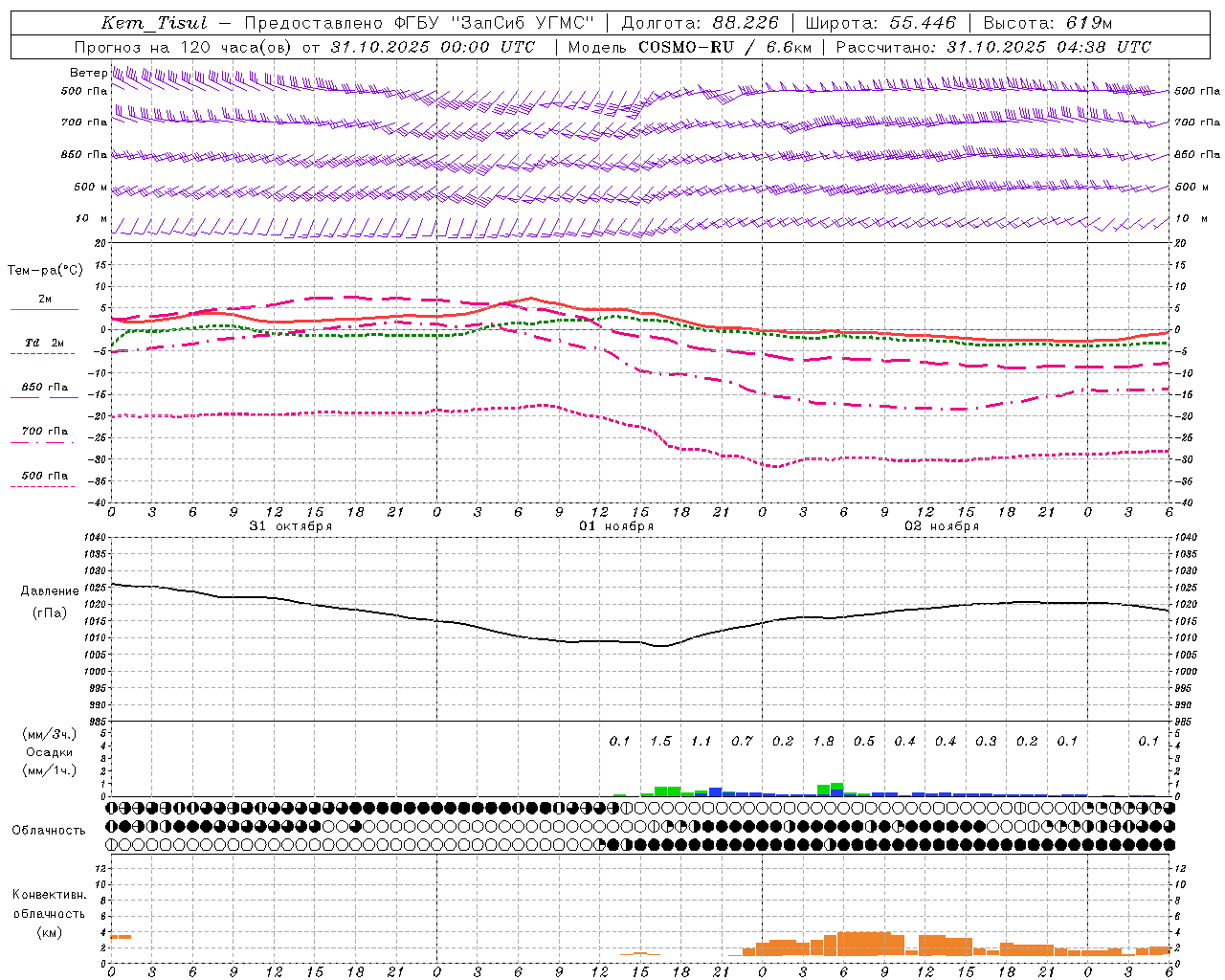Click the precipitation value "0.3"
1225x980 pixels.
pos(986,741)
